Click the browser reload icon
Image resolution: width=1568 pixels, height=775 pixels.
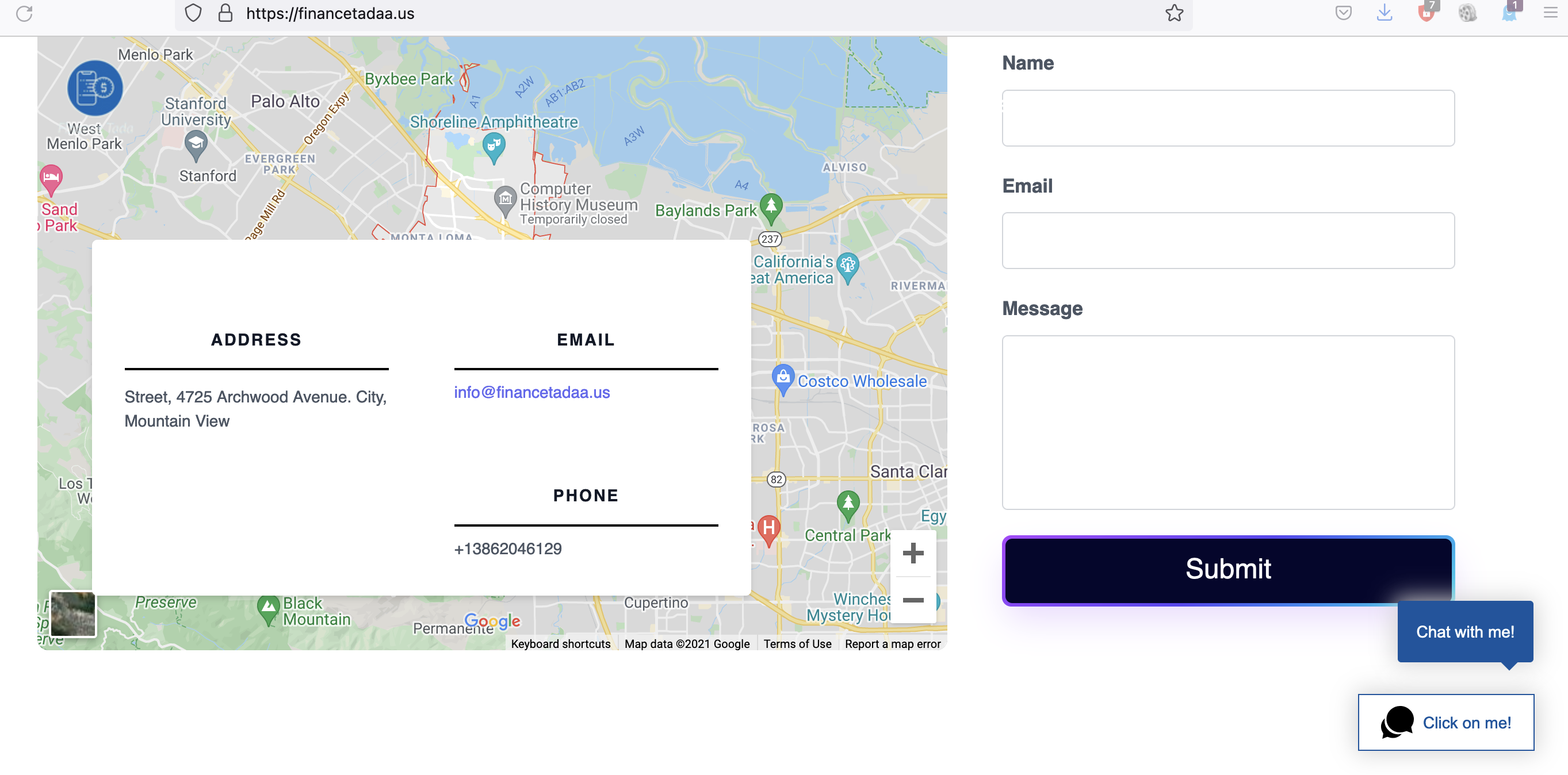tap(24, 13)
